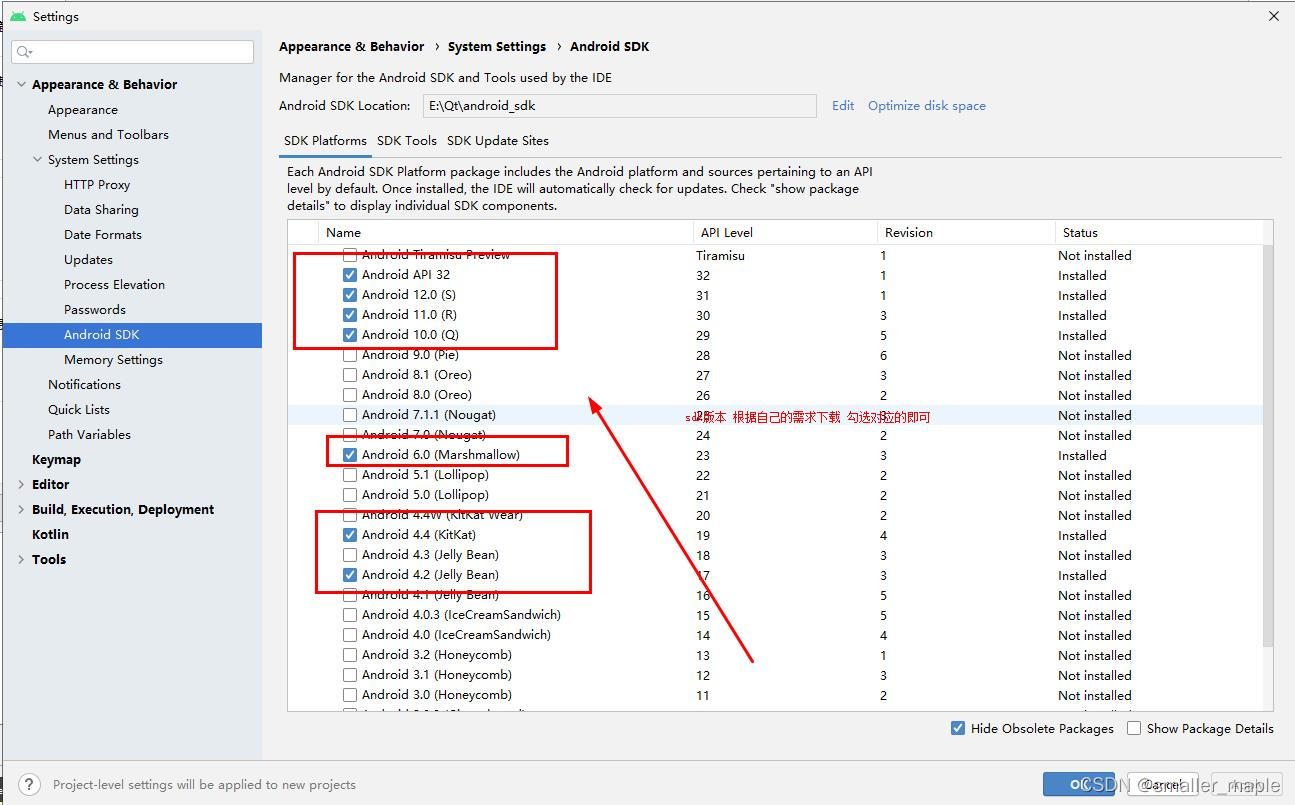Tick Android 7.1.1 (Nougat) checkbox
Screen dimensions: 1295x805
350,415
